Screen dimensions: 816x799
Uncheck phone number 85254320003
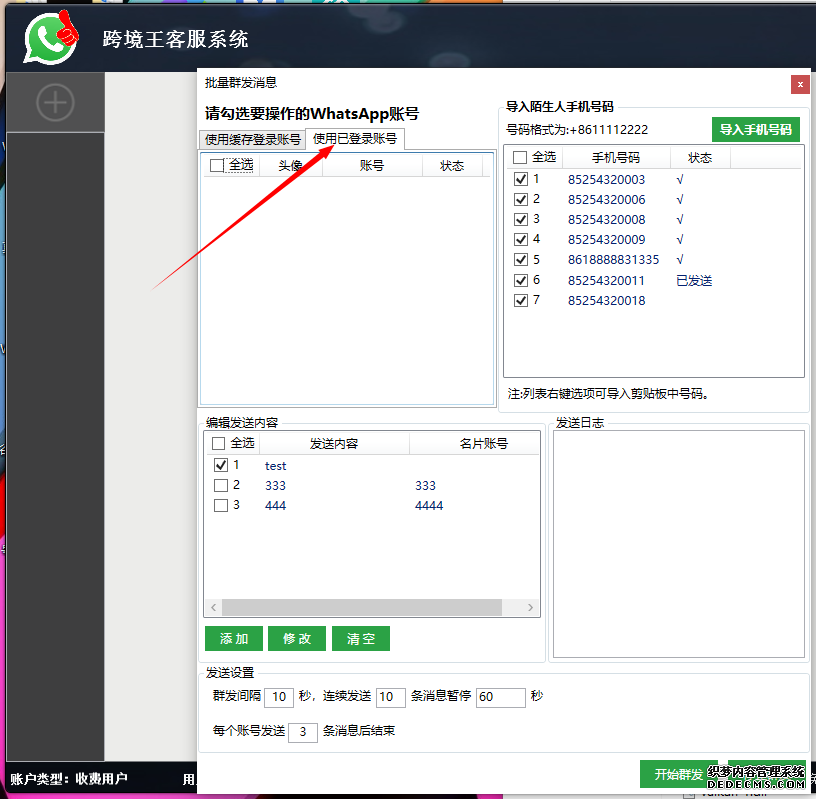[521, 179]
